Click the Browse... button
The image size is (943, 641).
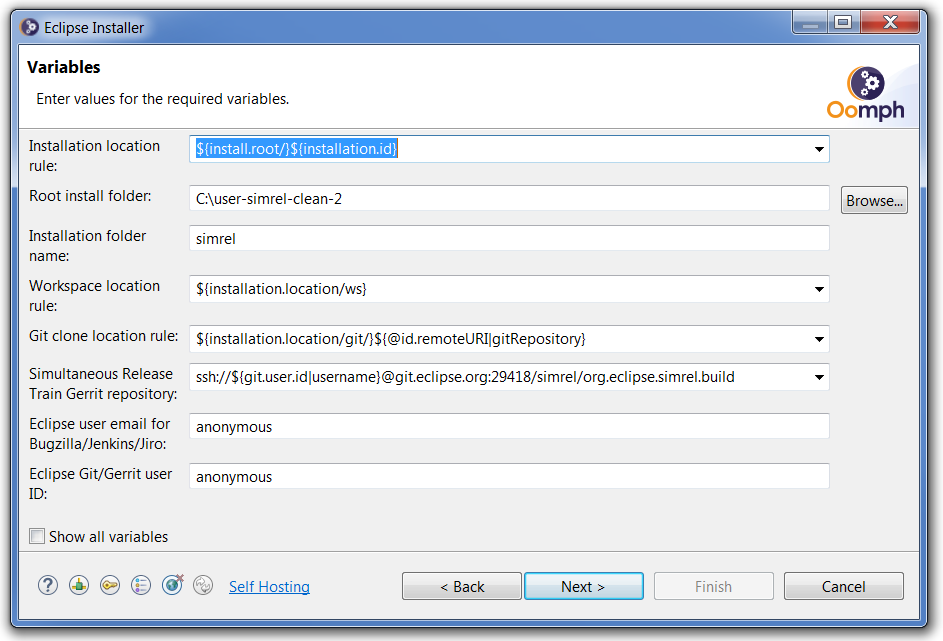[x=874, y=200]
